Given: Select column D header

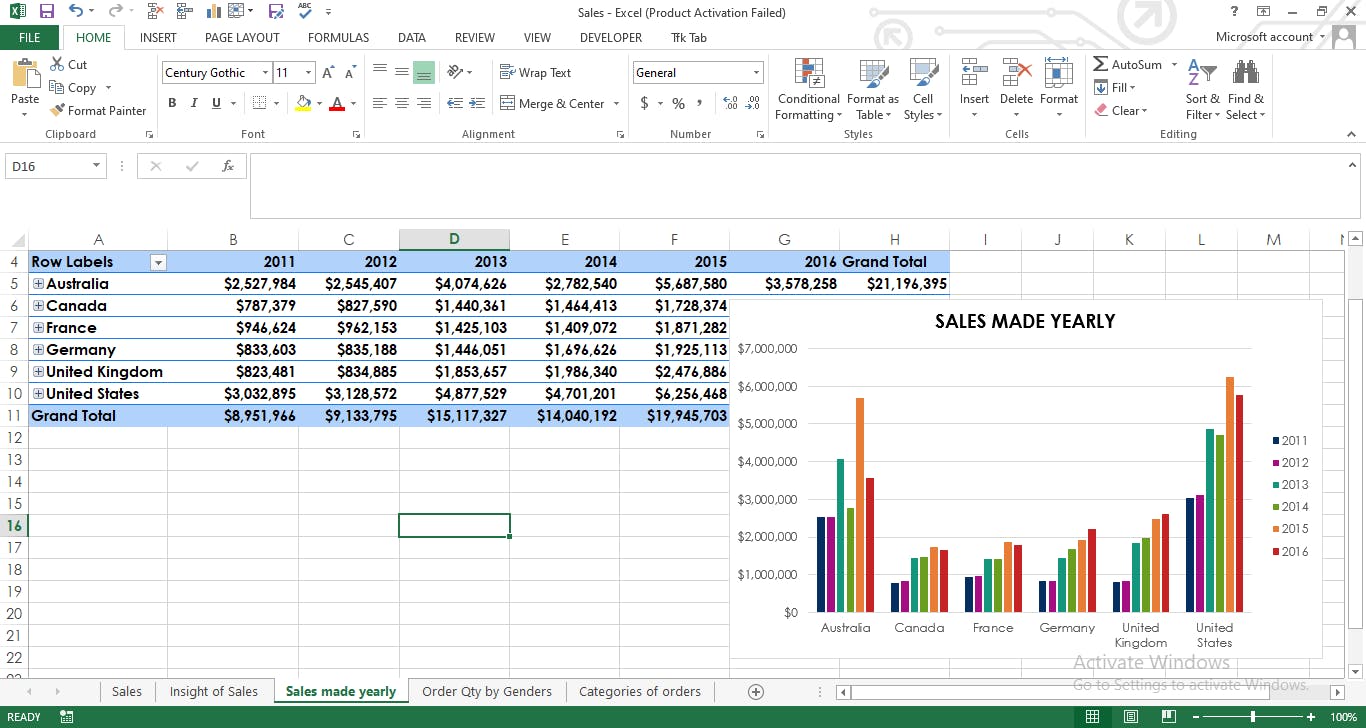Looking at the screenshot, I should [x=454, y=239].
